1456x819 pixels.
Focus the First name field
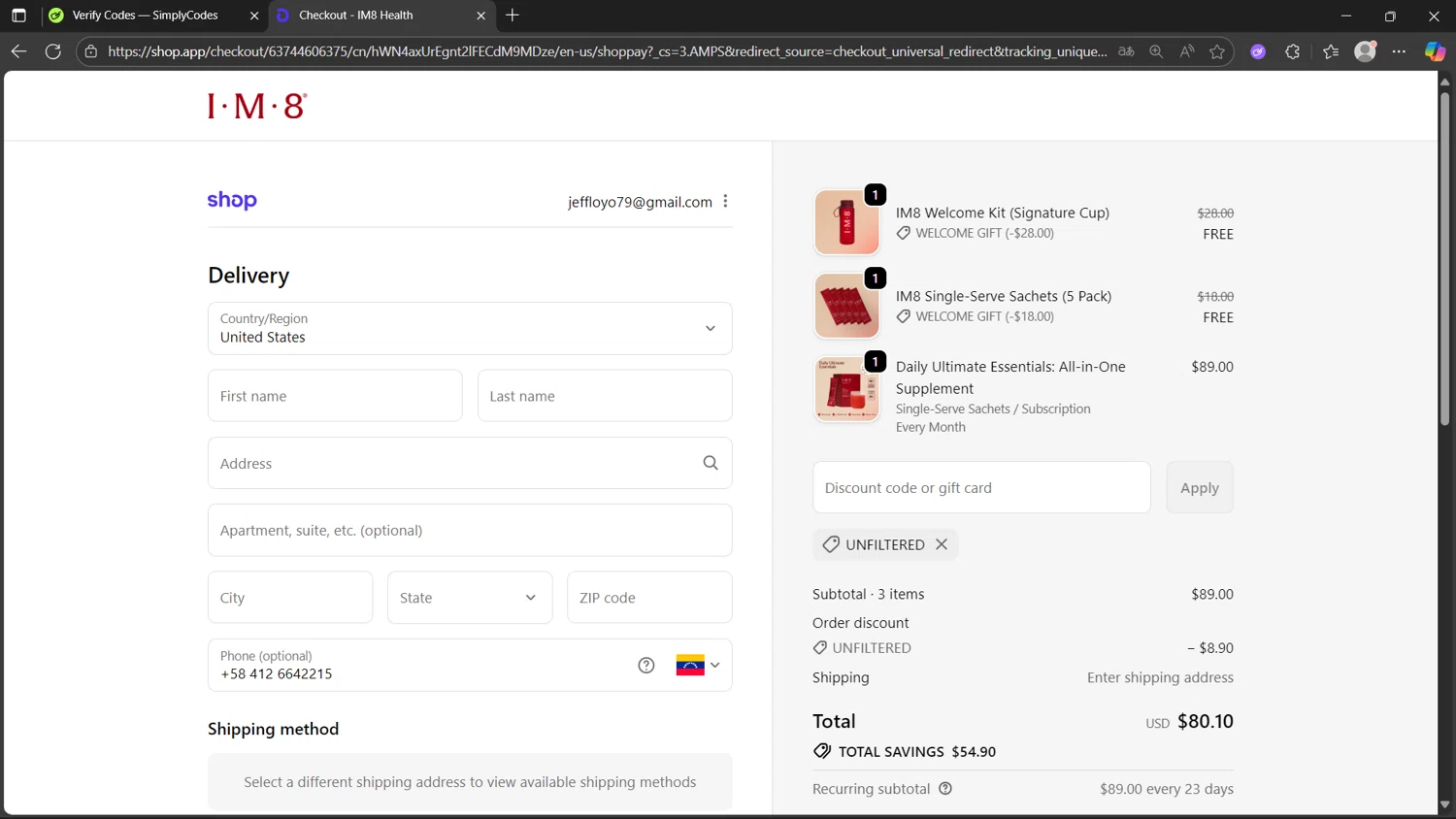(x=335, y=396)
